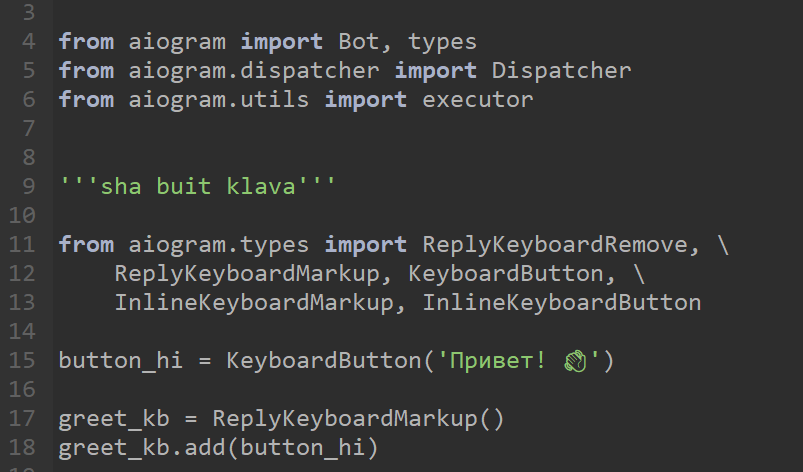Screen dimensions: 803x472
Task: Click ReplyKeyboardRemove on line 11
Action: click(x=555, y=245)
